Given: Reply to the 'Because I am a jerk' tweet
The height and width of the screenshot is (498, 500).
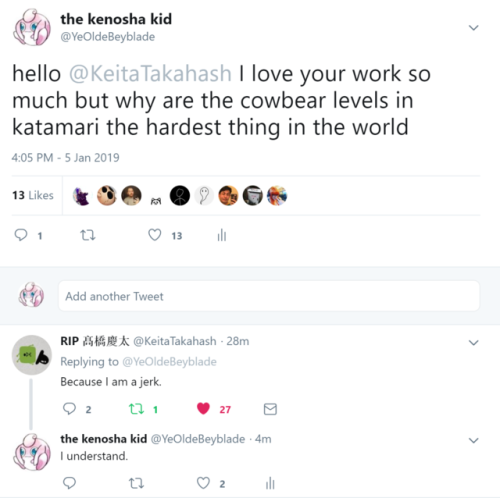Looking at the screenshot, I should 69,409.
